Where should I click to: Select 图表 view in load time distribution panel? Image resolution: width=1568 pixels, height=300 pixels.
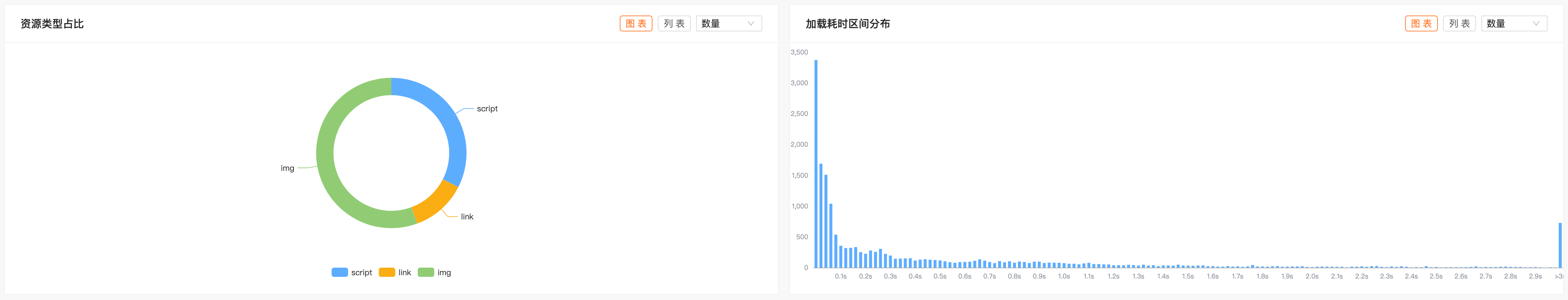[x=1421, y=24]
